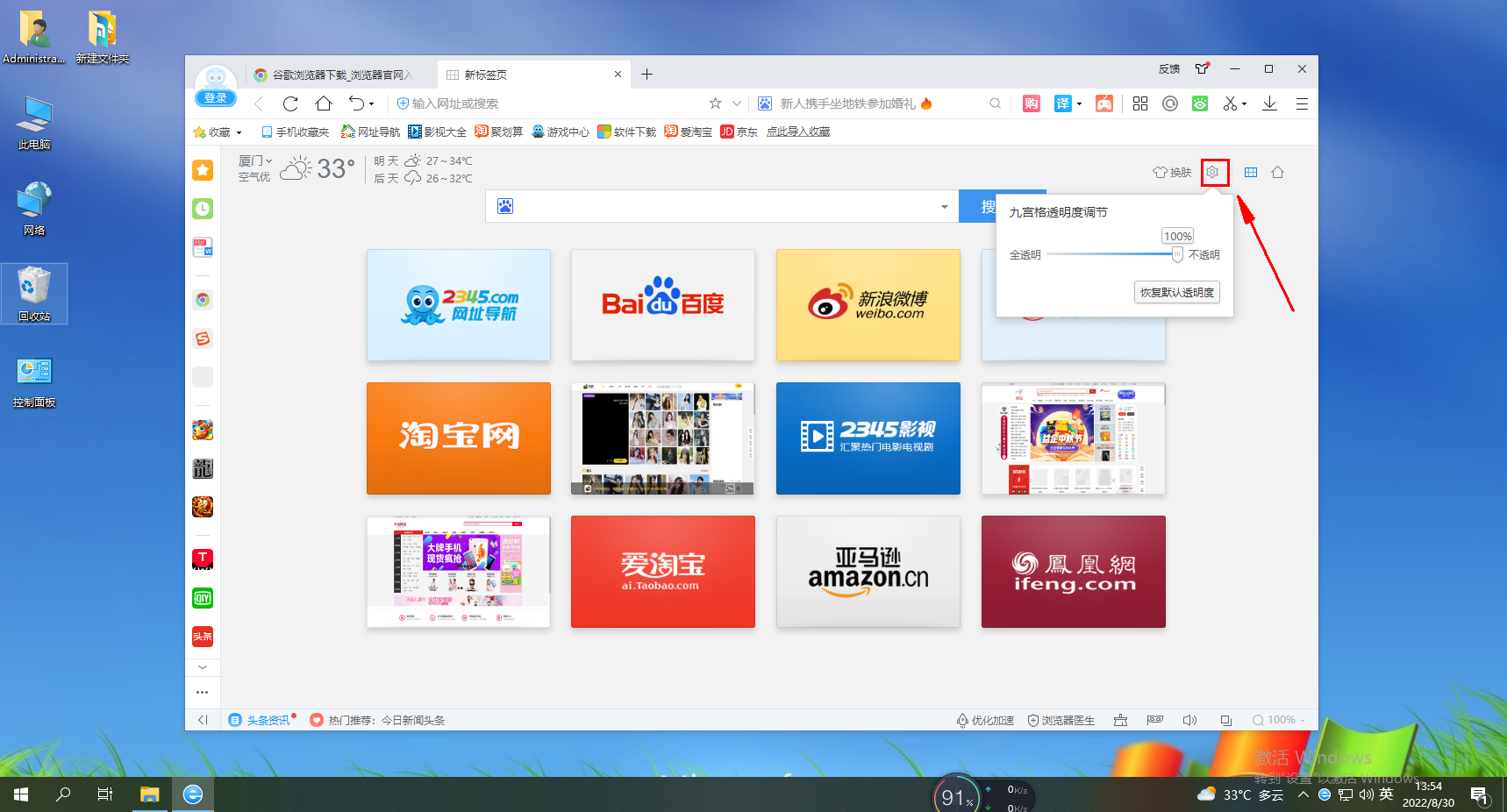Select the 新标签页 tab

(x=533, y=75)
